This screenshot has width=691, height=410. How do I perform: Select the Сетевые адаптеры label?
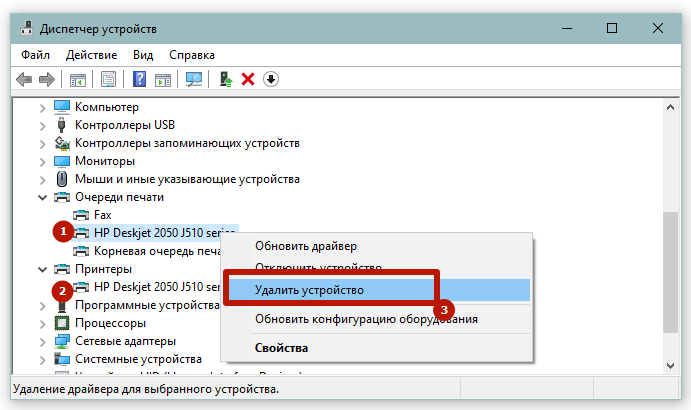click(125, 341)
